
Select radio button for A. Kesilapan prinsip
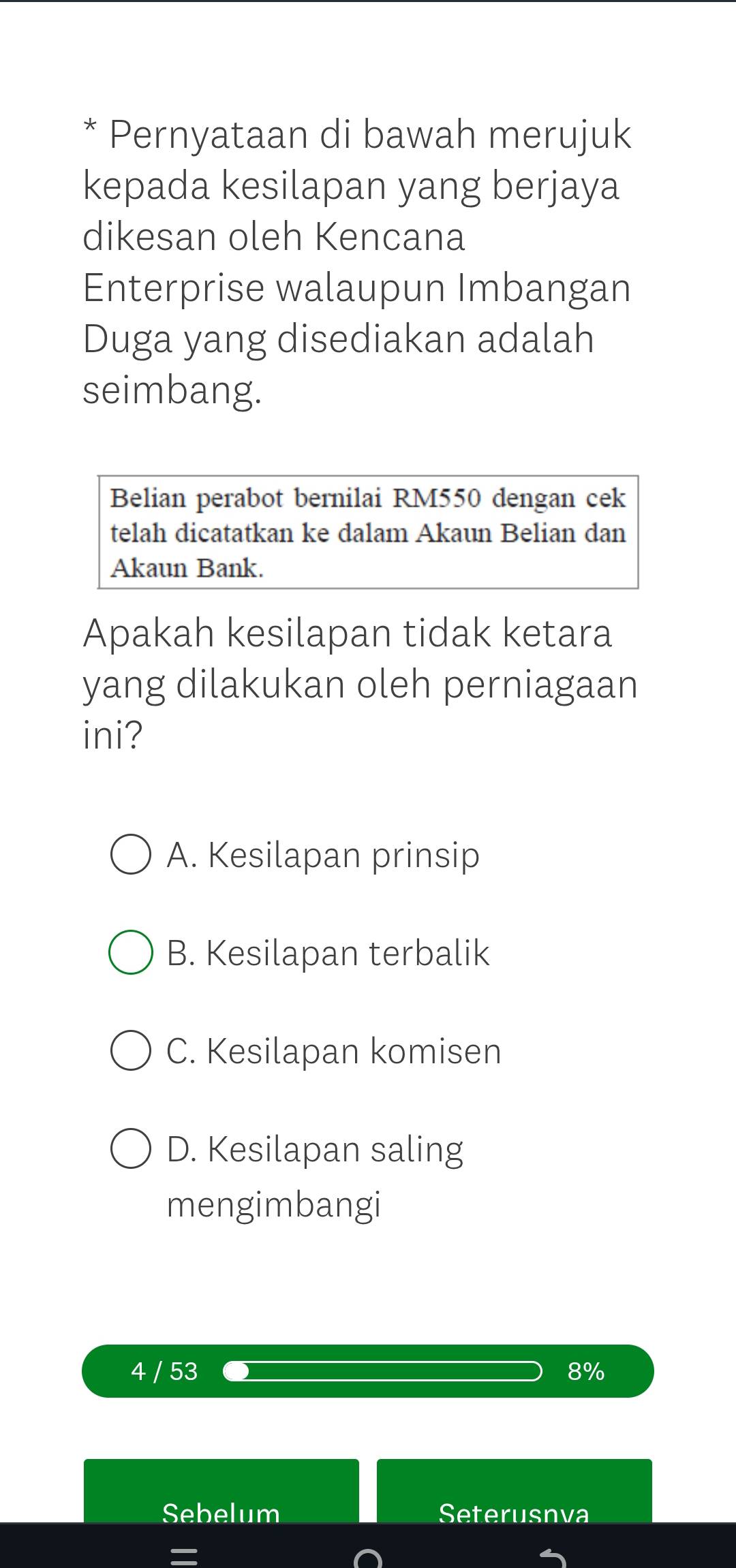130,854
